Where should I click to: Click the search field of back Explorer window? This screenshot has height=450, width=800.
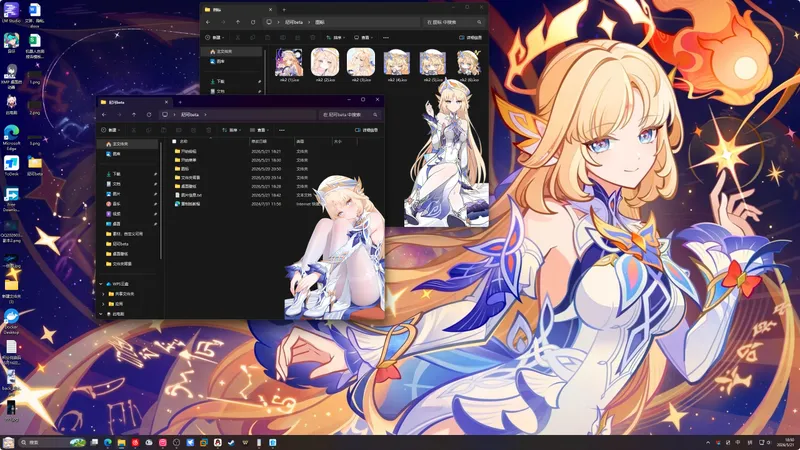[x=453, y=22]
